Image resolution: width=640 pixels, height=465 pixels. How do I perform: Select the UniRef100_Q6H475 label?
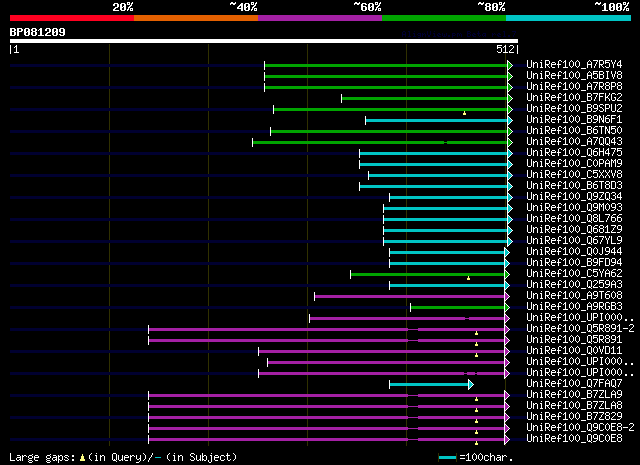[574, 153]
